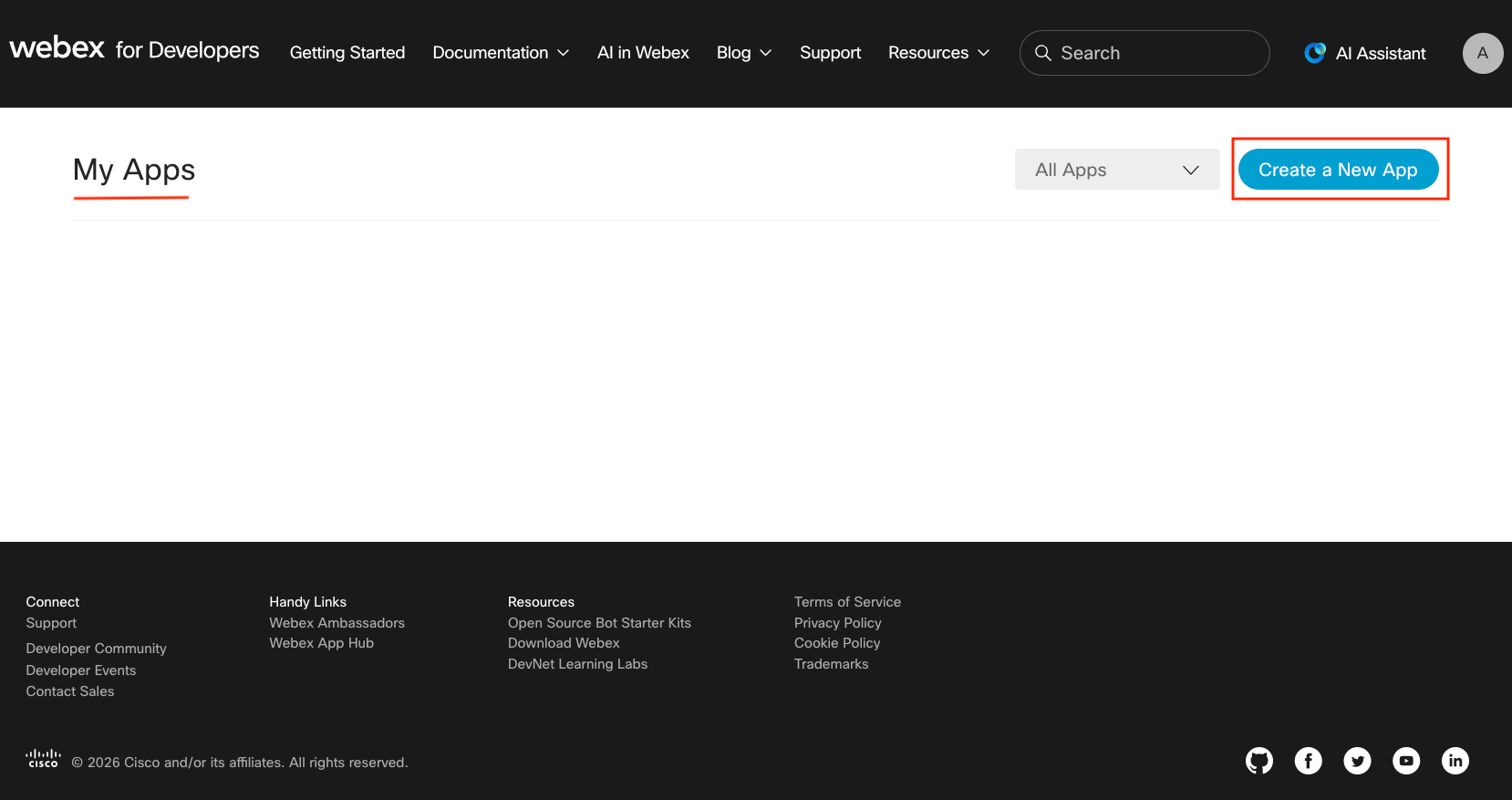1512x800 pixels.
Task: Open the user avatar labeled A
Action: [x=1483, y=53]
